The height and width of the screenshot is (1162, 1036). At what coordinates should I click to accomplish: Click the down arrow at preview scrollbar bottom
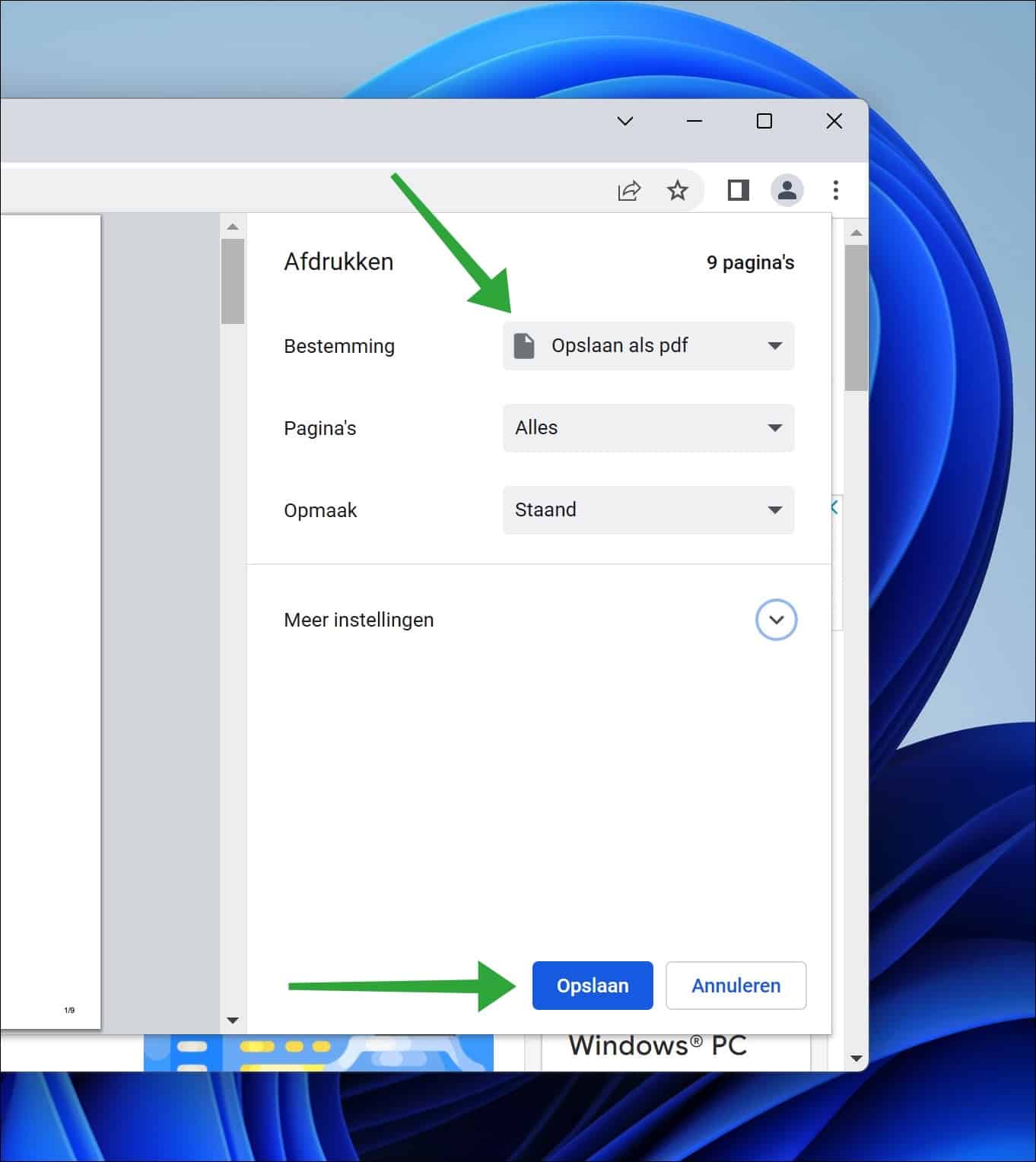pos(233,1021)
